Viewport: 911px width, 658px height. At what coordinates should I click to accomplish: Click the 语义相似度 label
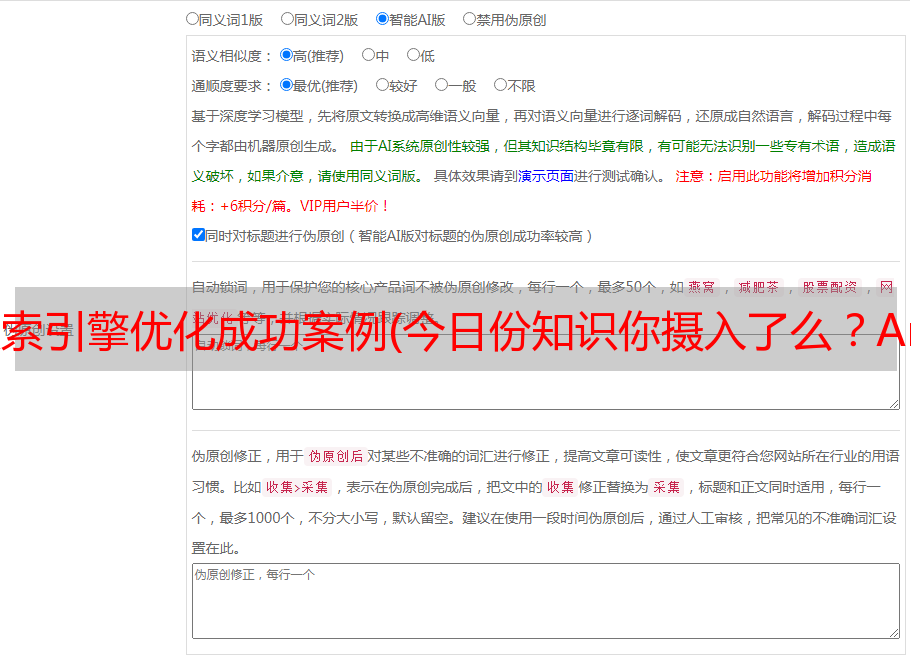231,56
